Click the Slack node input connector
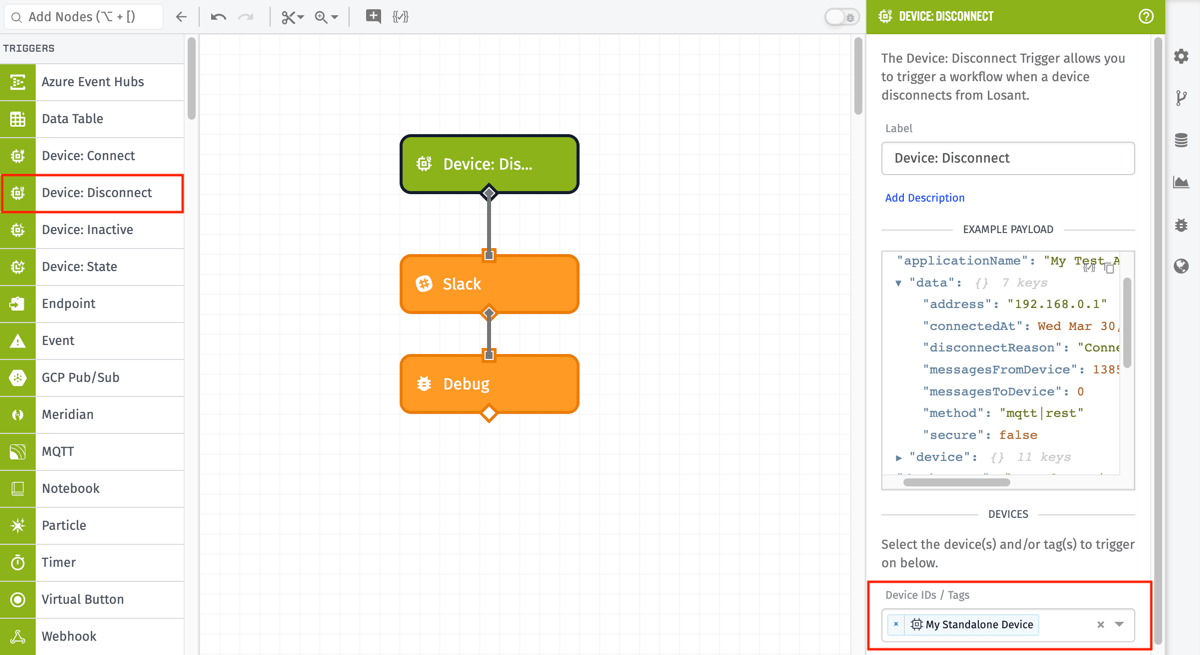The height and width of the screenshot is (655, 1200). pos(489,255)
